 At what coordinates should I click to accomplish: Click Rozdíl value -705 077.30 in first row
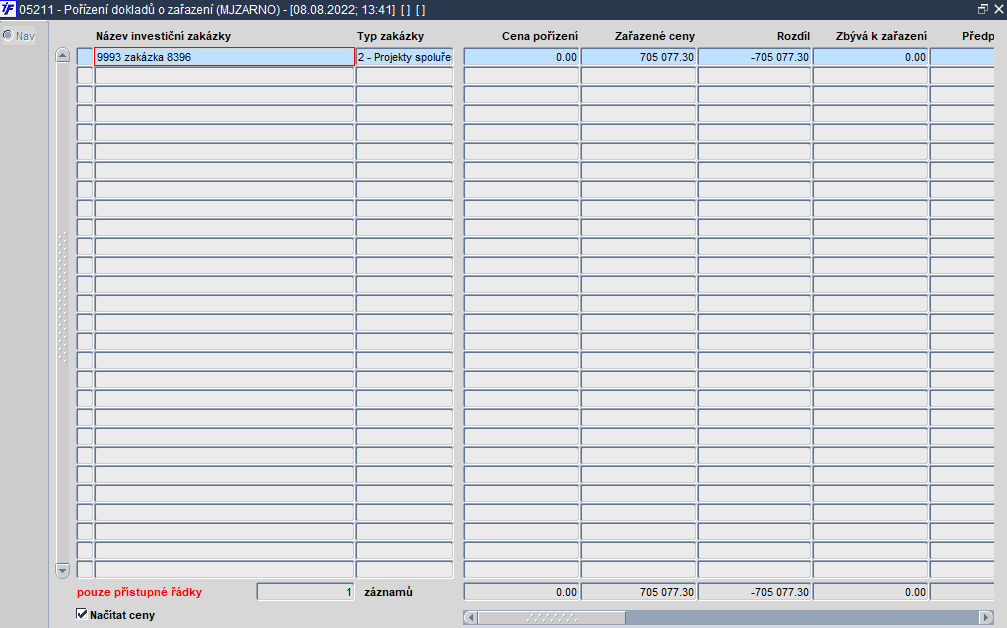click(x=755, y=57)
